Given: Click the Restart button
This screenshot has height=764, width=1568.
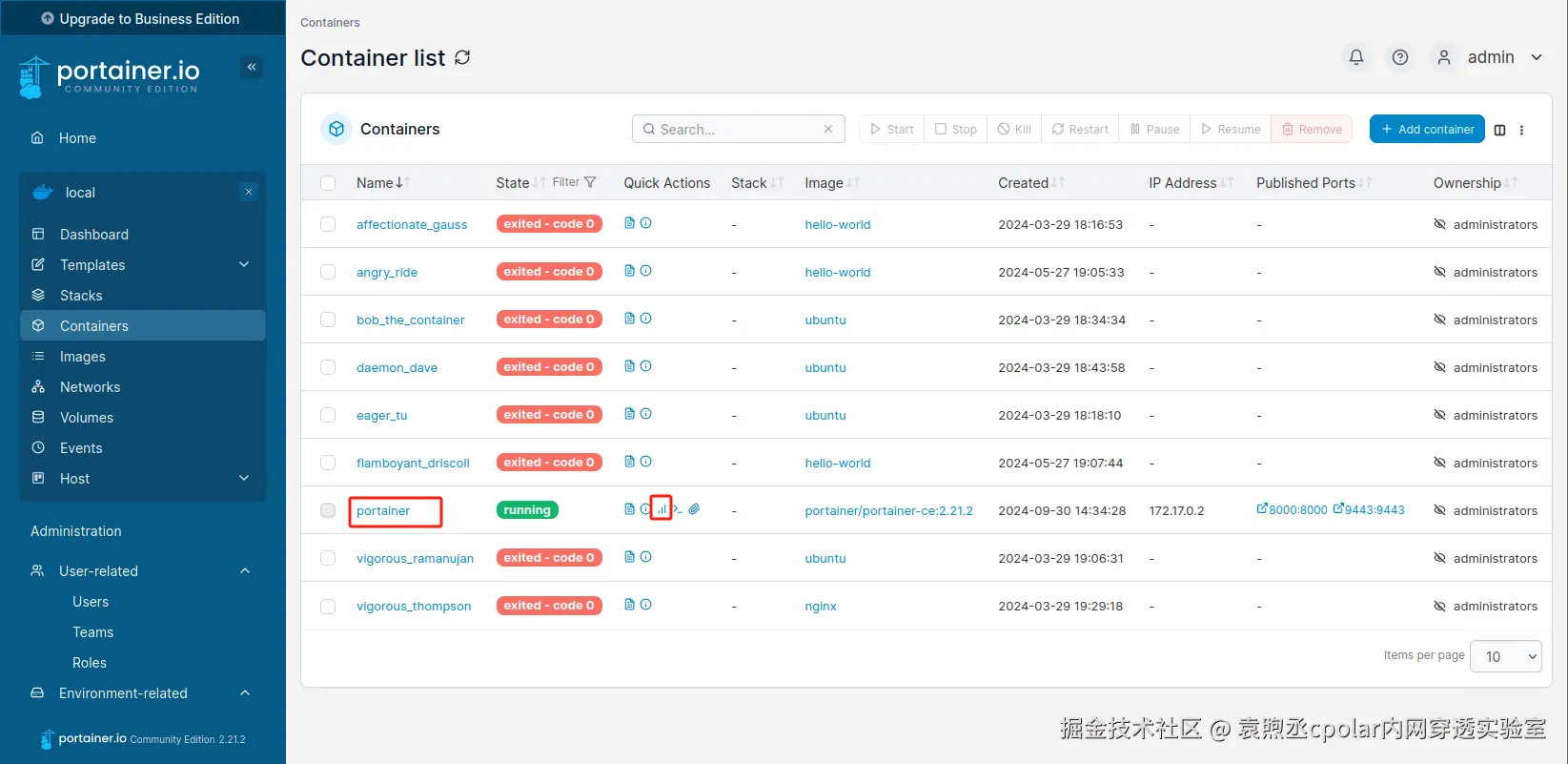Looking at the screenshot, I should coord(1080,129).
